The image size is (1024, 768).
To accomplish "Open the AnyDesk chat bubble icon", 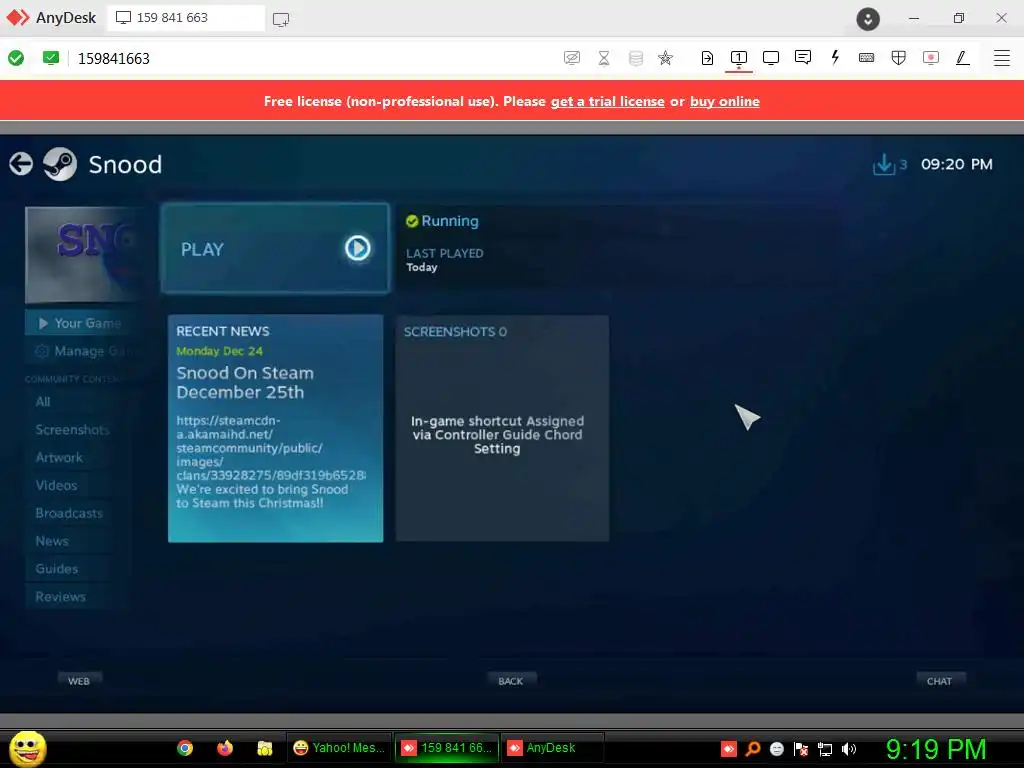I will coord(803,58).
